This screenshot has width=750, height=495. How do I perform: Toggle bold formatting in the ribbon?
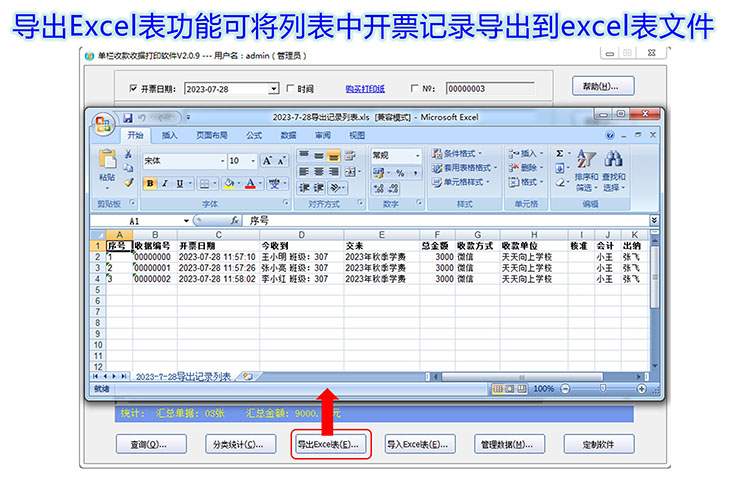click(151, 184)
